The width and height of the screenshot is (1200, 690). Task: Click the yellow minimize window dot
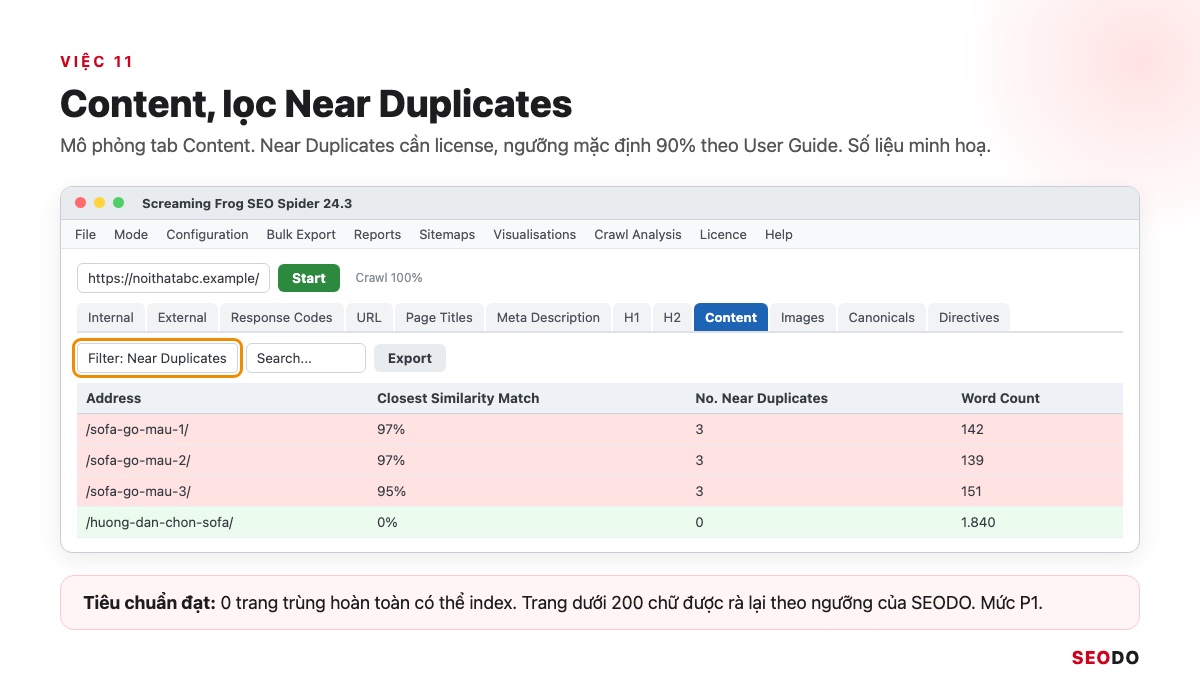point(99,203)
